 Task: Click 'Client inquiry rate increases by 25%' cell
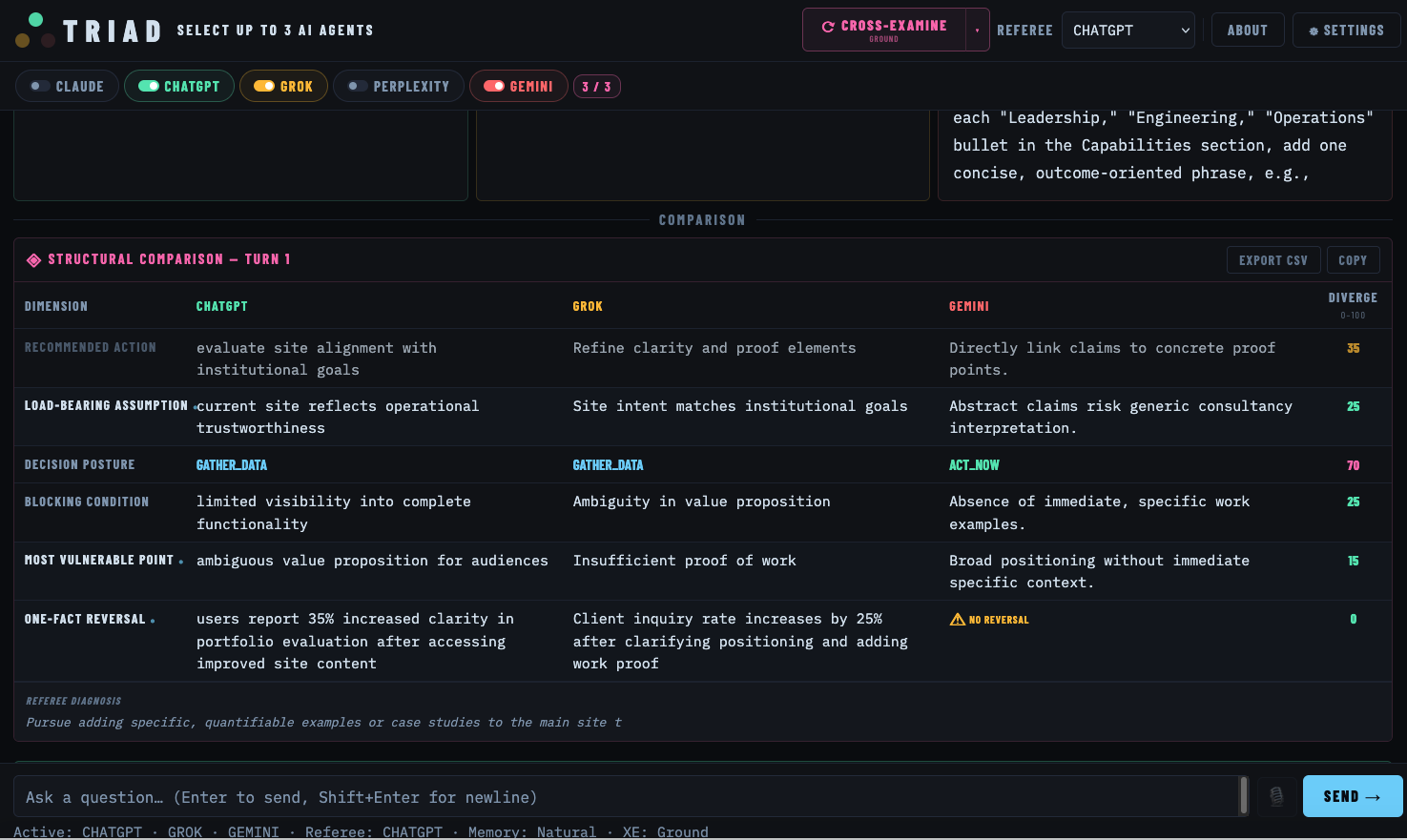[740, 641]
